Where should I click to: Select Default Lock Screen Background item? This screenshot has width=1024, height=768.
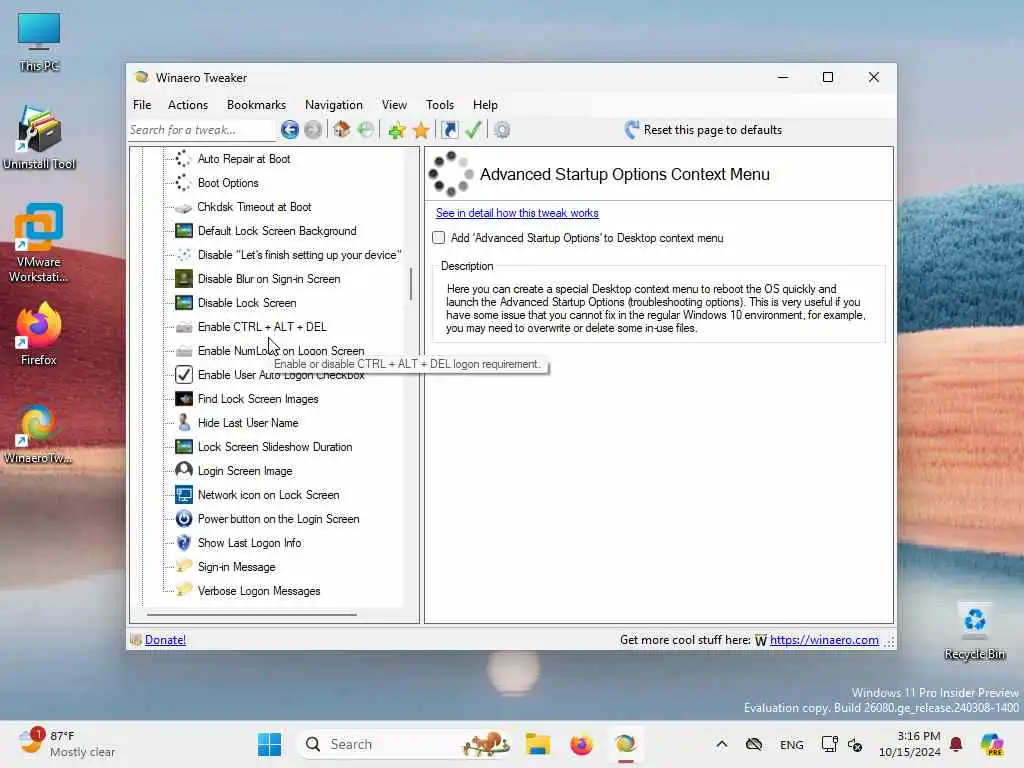(277, 231)
